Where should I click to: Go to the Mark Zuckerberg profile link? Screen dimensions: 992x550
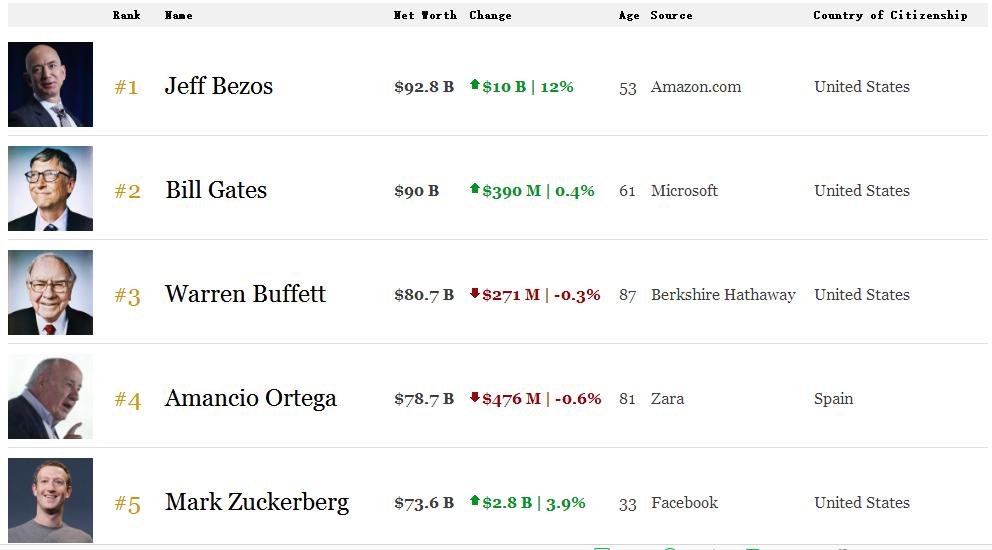coord(257,502)
